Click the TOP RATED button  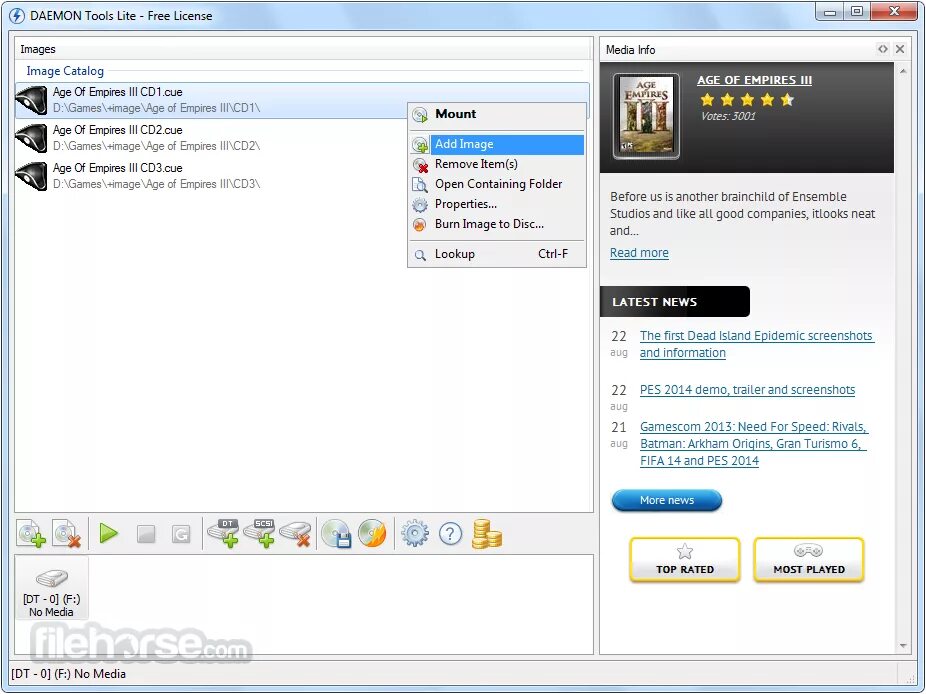[685, 559]
